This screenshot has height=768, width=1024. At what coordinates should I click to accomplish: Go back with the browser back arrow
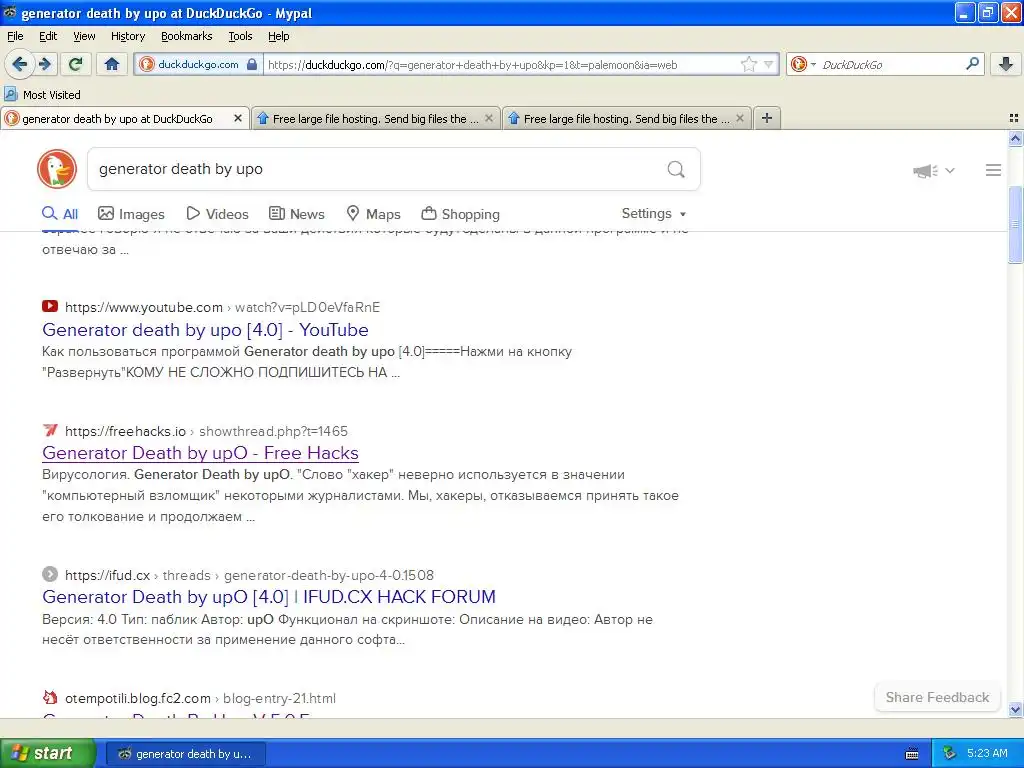(x=19, y=64)
